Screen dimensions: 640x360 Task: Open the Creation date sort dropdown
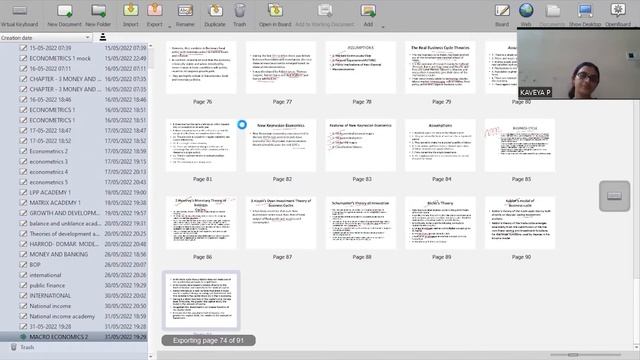[x=46, y=38]
